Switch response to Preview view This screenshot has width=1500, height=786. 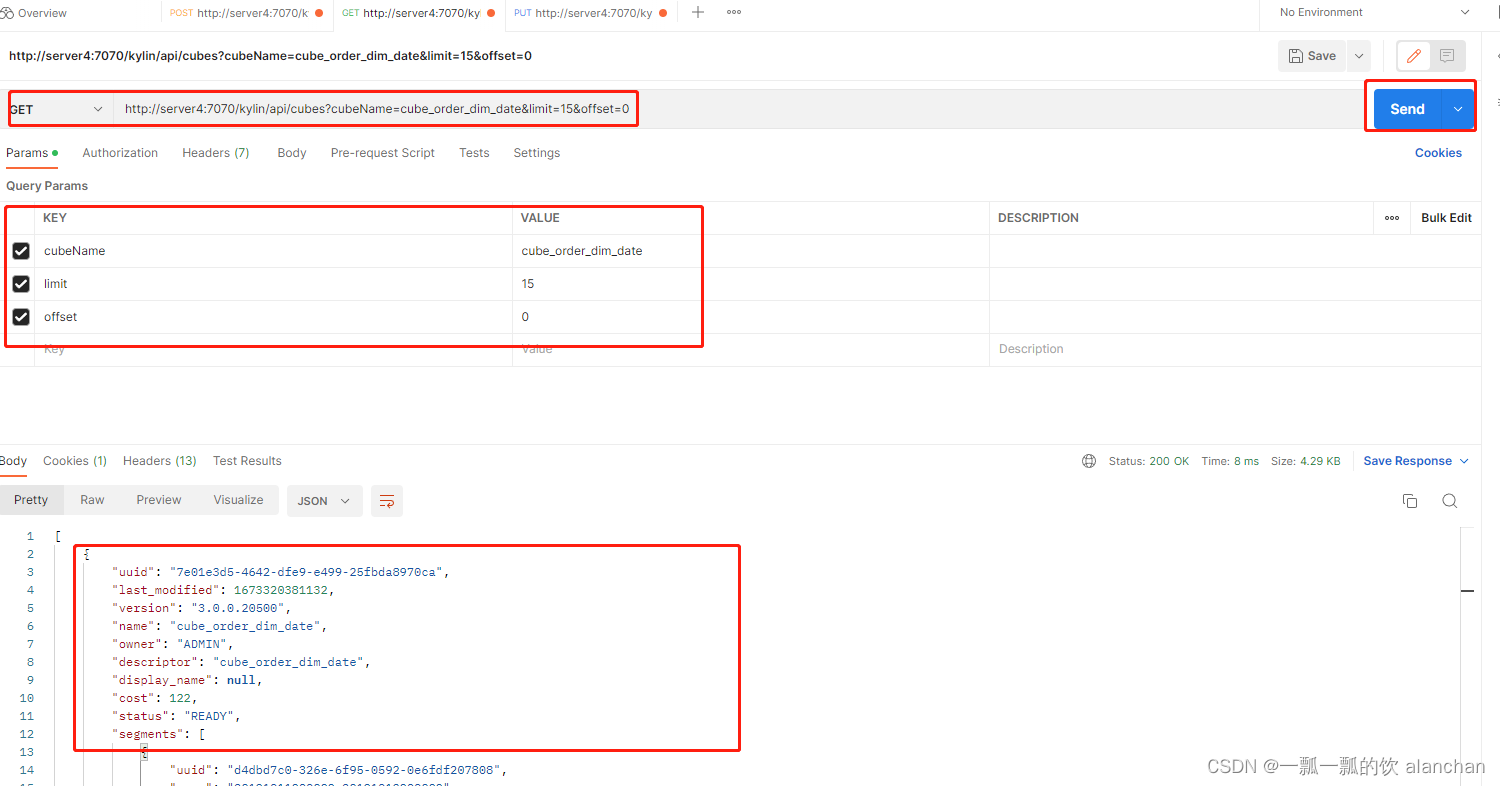(159, 500)
